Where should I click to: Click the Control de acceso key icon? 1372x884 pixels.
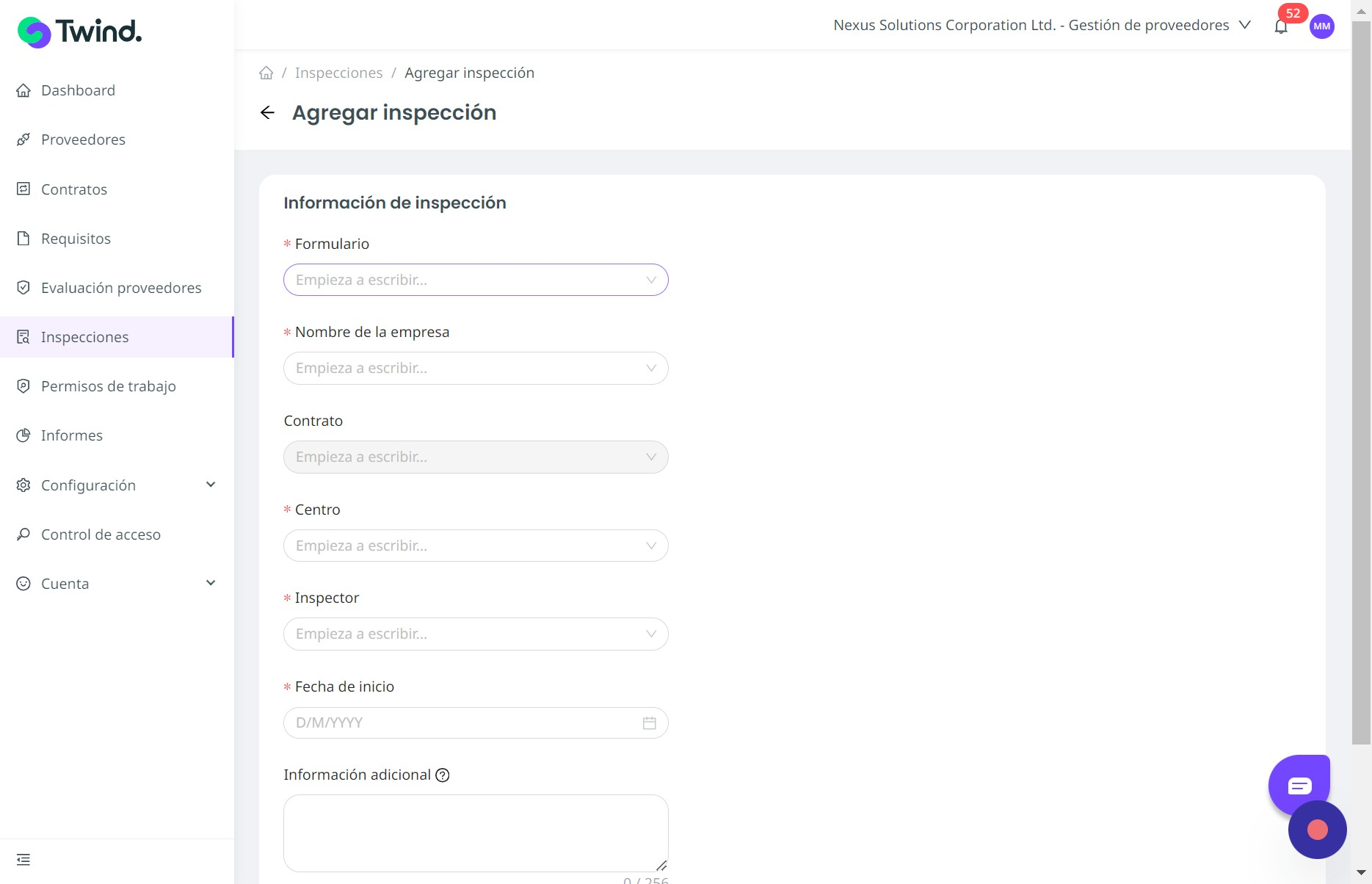pos(23,535)
